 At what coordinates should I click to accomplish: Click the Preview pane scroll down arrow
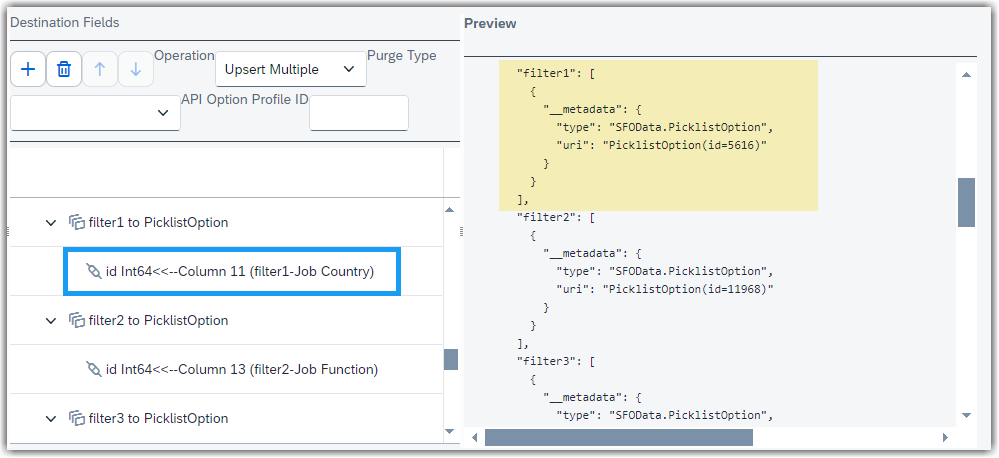pos(966,415)
